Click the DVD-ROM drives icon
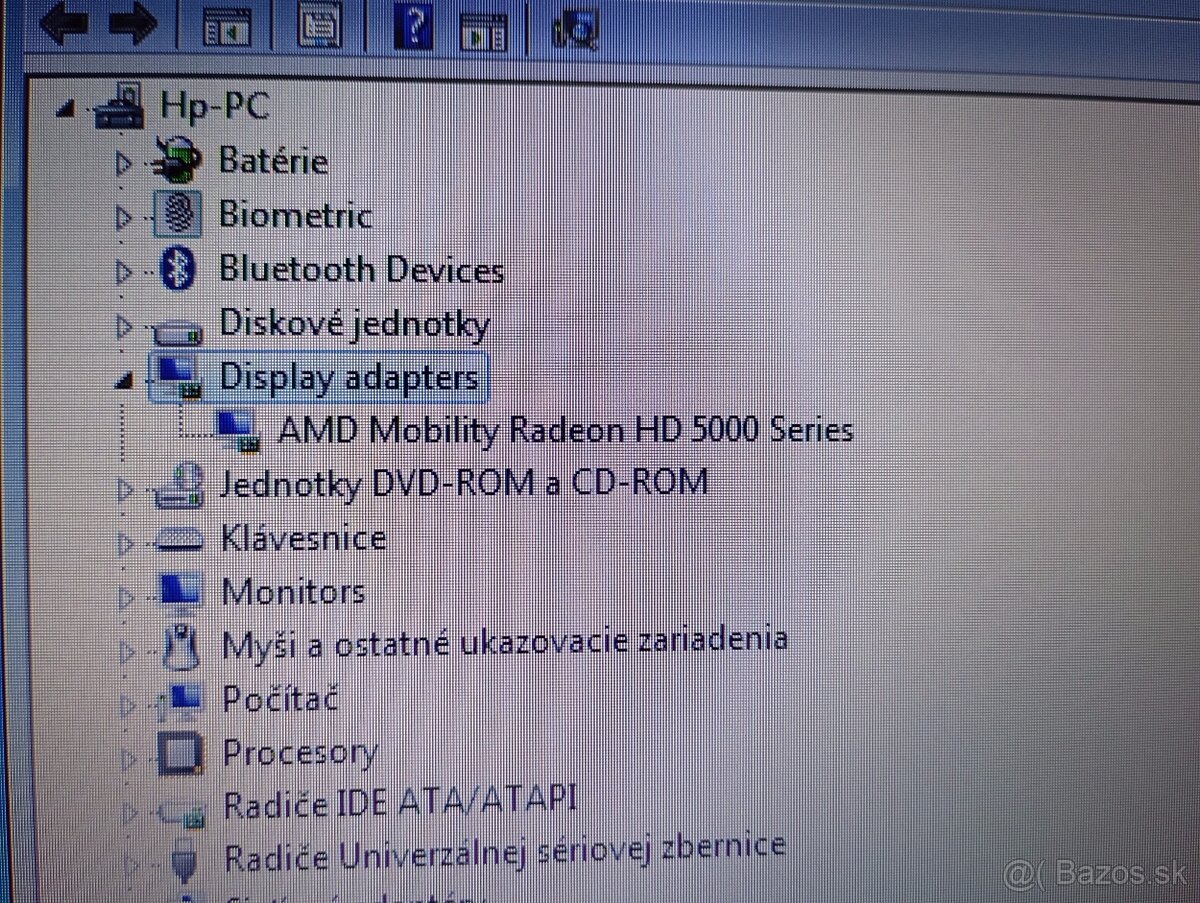Screen dimensions: 1200x903 point(180,486)
